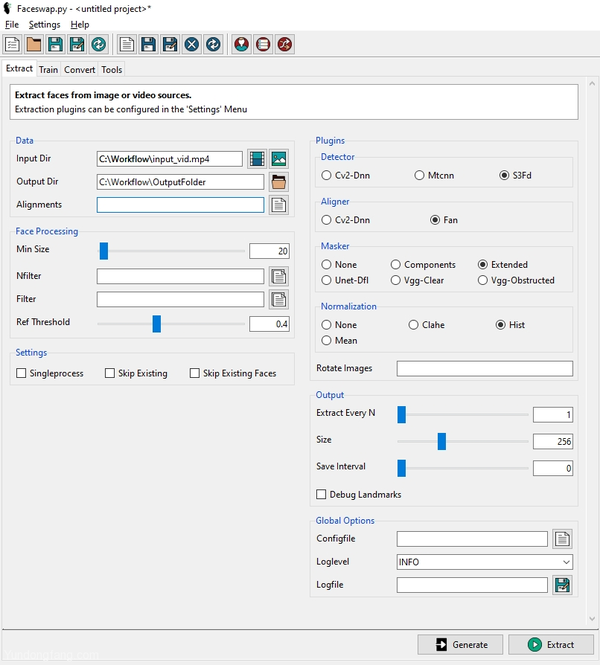Start extraction with the Extract button
The height and width of the screenshot is (665, 600).
point(551,645)
